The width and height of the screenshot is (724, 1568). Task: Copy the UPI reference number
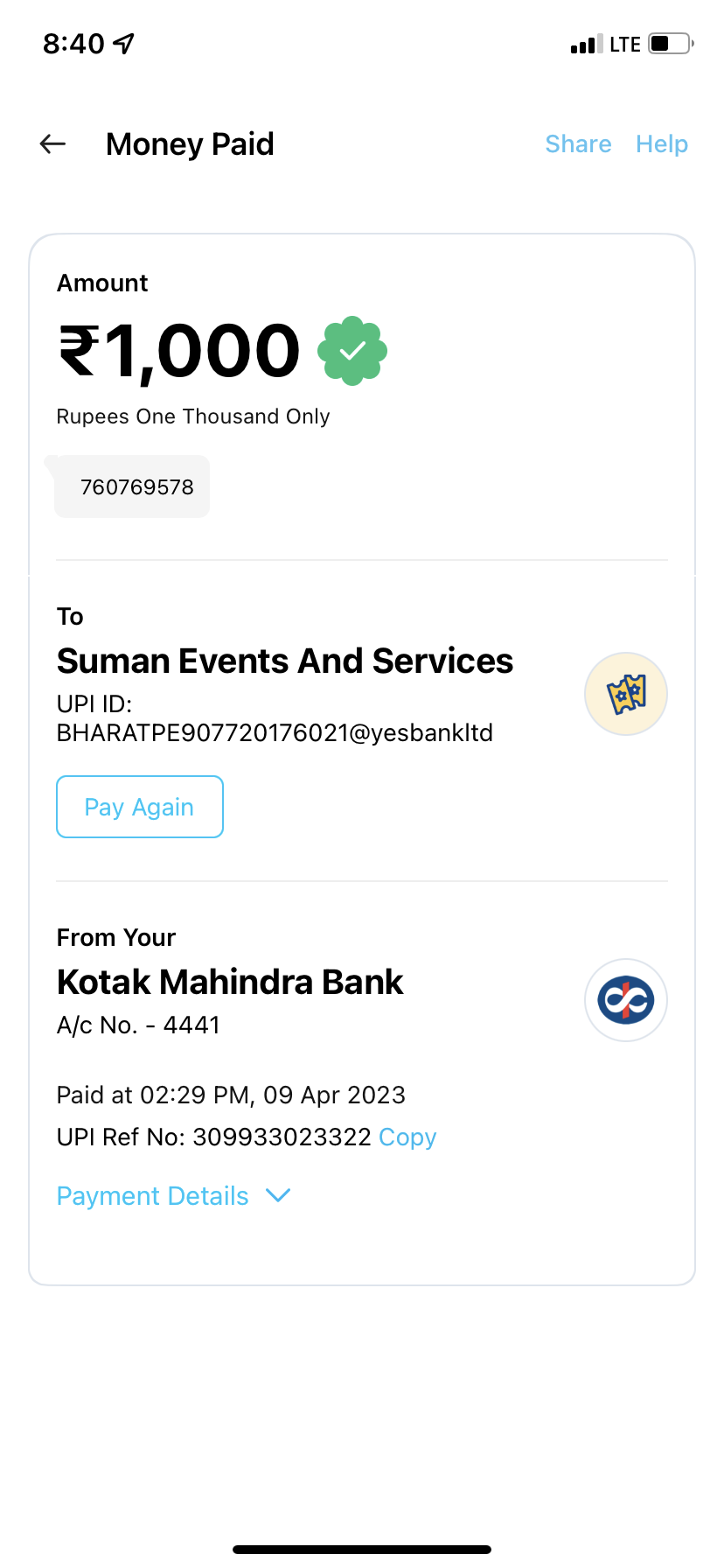click(407, 1137)
